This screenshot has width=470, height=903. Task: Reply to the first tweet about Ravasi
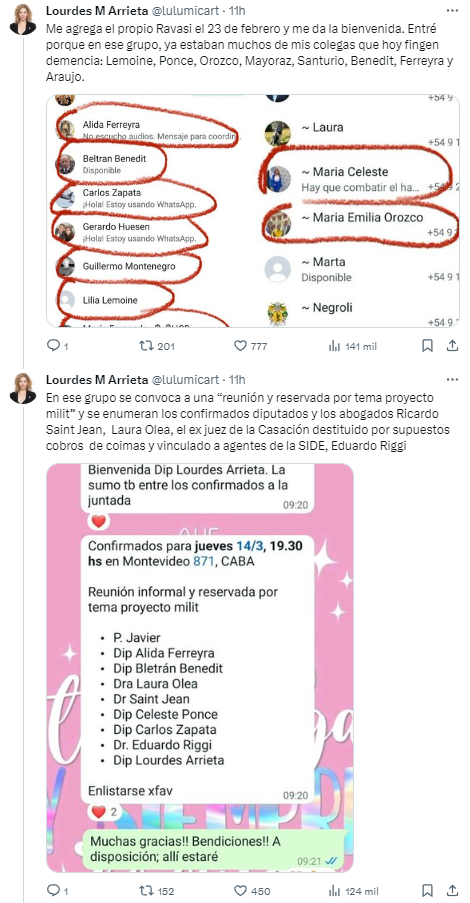58,346
